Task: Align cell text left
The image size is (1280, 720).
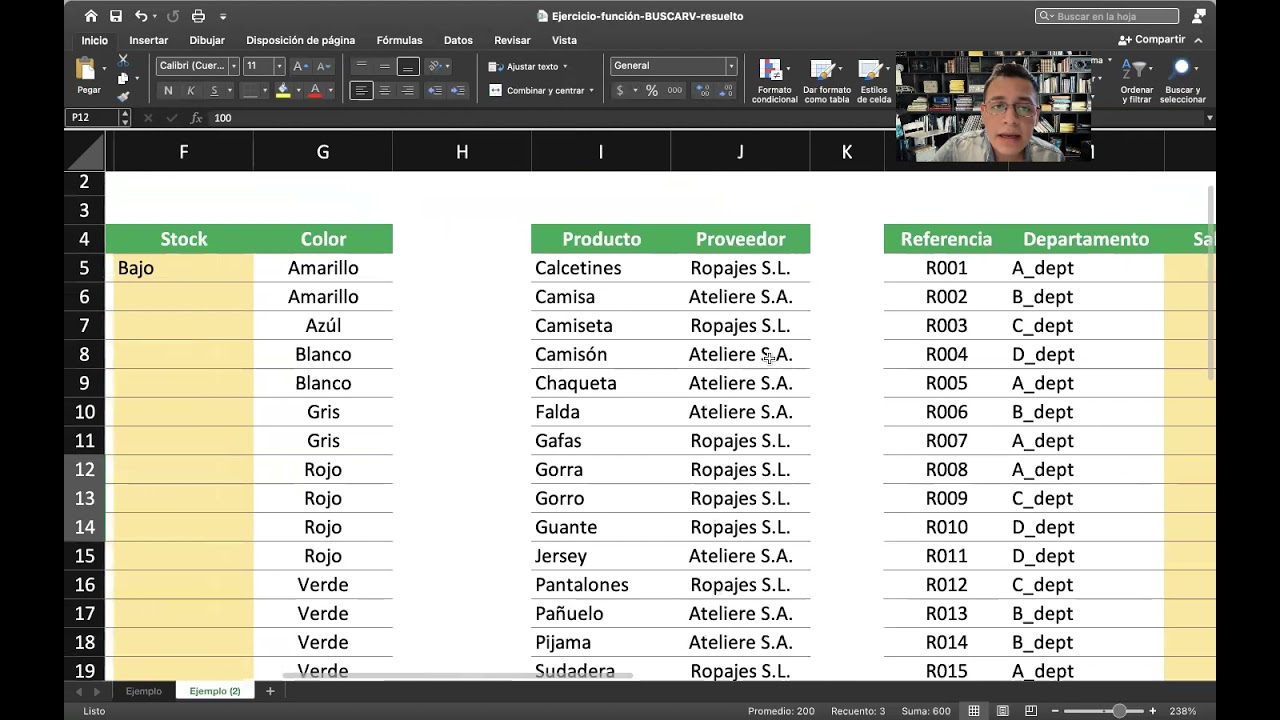Action: click(x=361, y=90)
